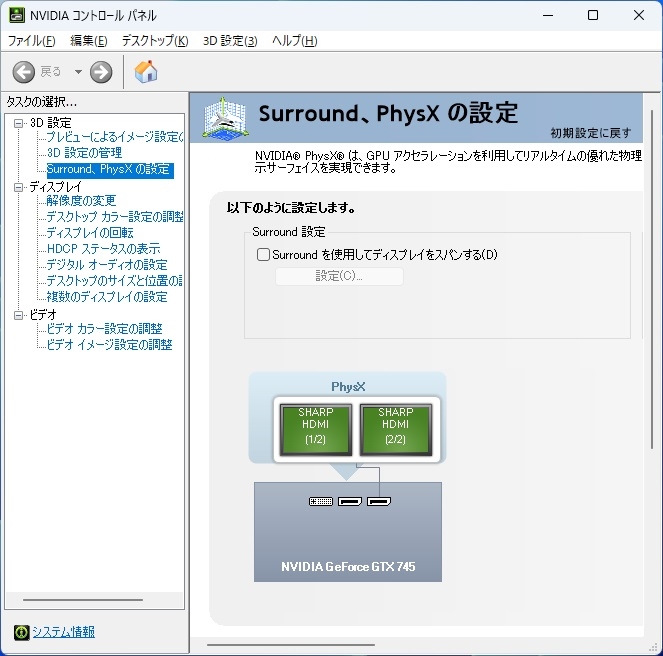Click the ビデオ category label

(43, 315)
